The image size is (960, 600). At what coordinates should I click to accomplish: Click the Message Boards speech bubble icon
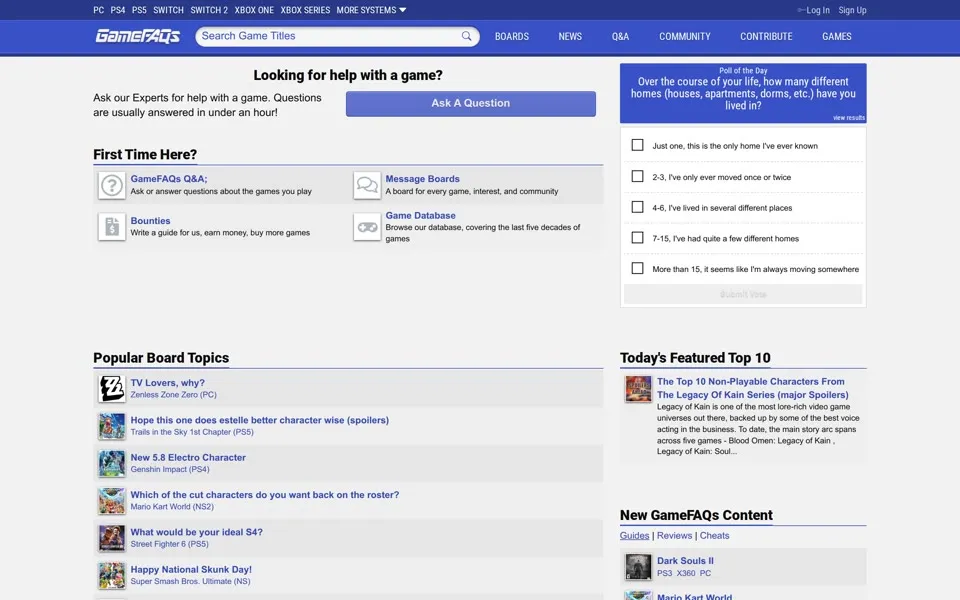tap(367, 186)
